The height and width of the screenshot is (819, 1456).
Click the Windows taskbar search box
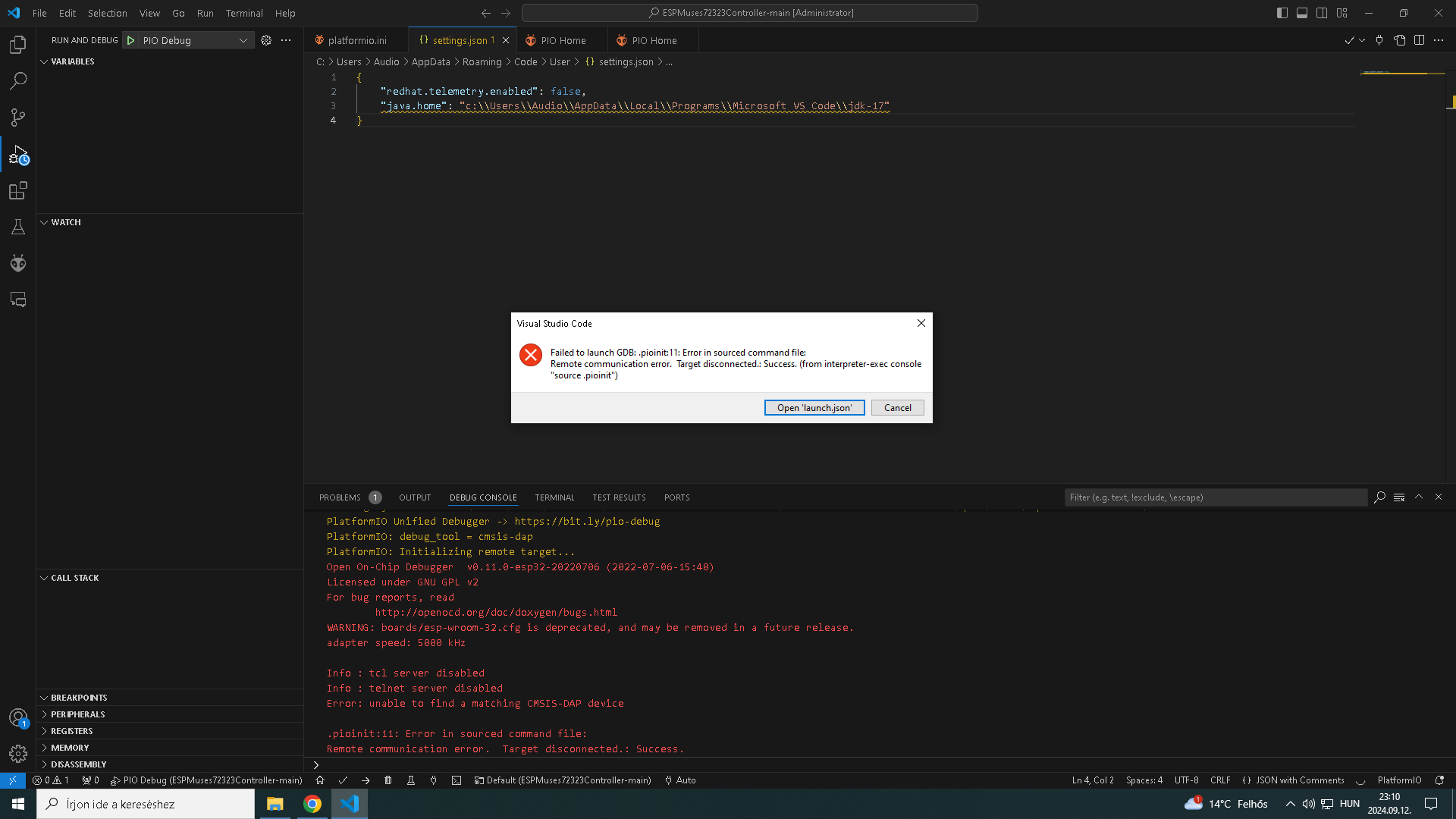point(146,804)
